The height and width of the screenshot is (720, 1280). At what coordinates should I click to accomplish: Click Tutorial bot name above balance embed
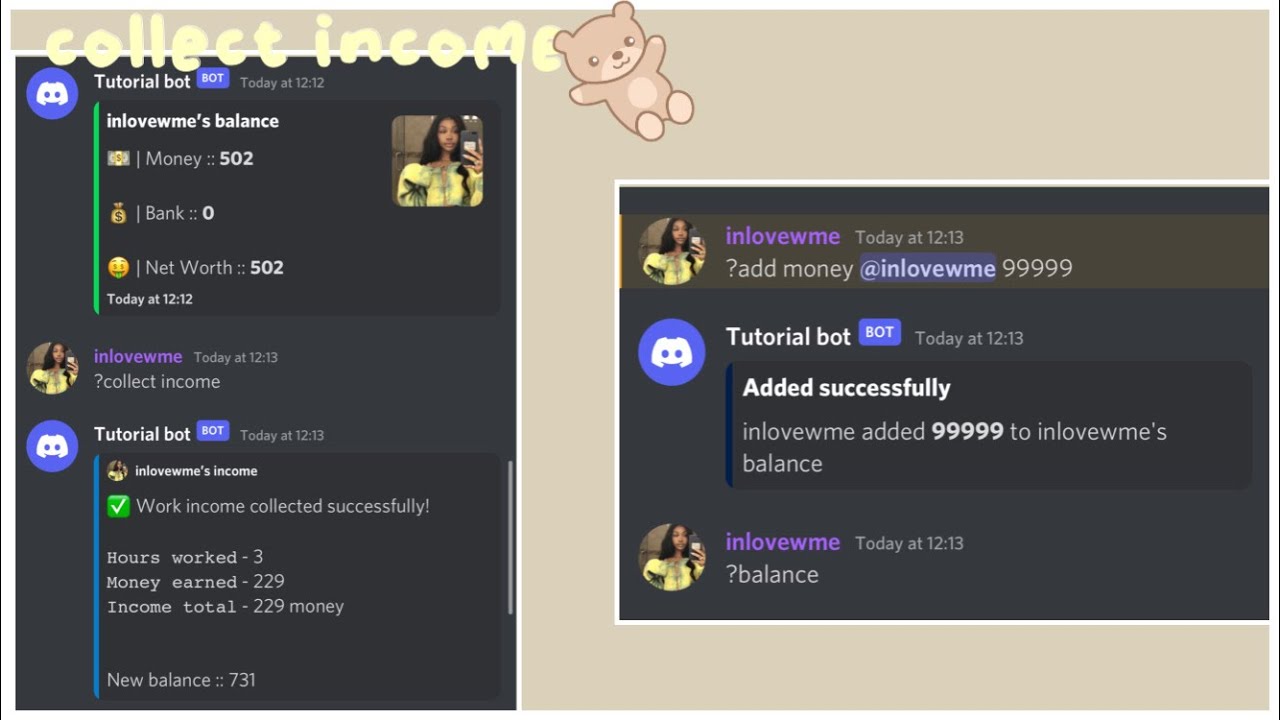(142, 81)
